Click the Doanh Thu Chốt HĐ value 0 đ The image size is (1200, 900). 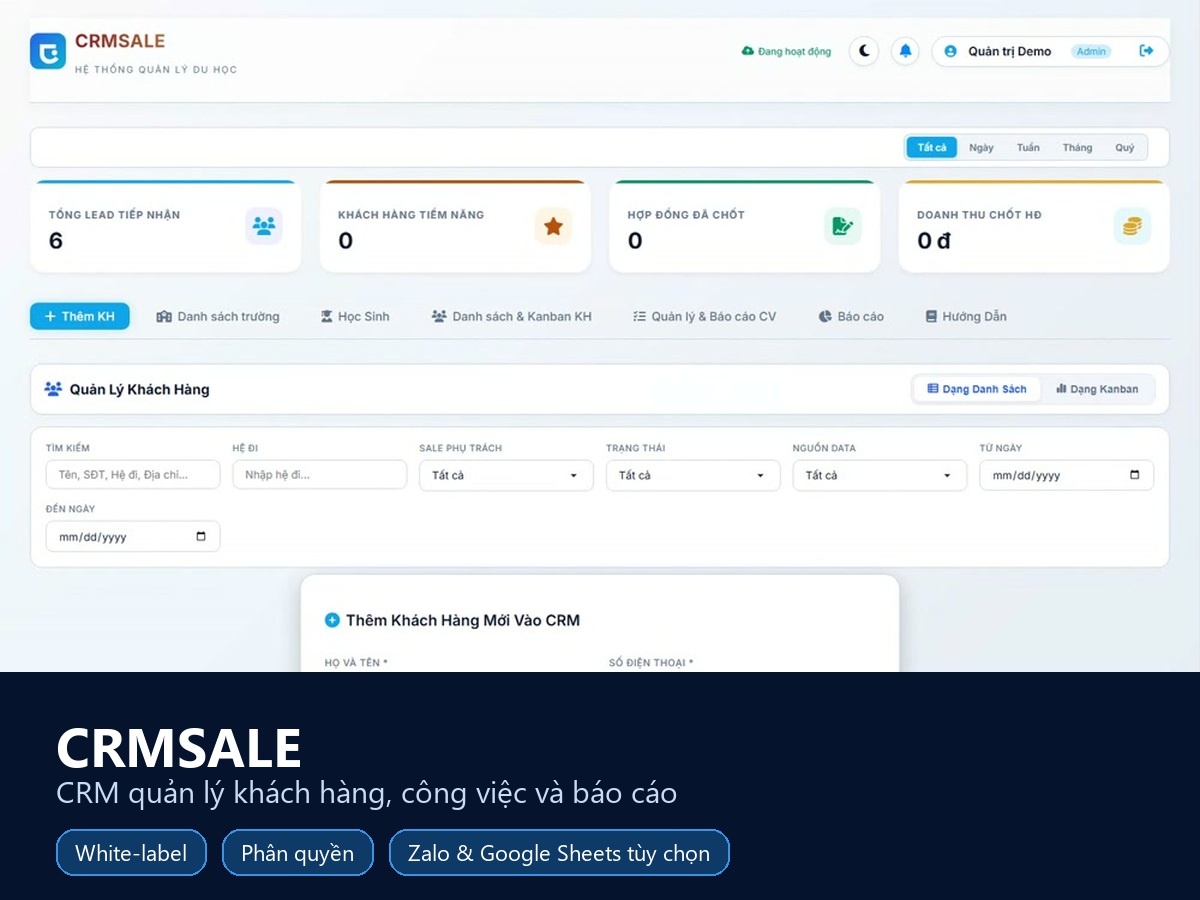tap(934, 240)
